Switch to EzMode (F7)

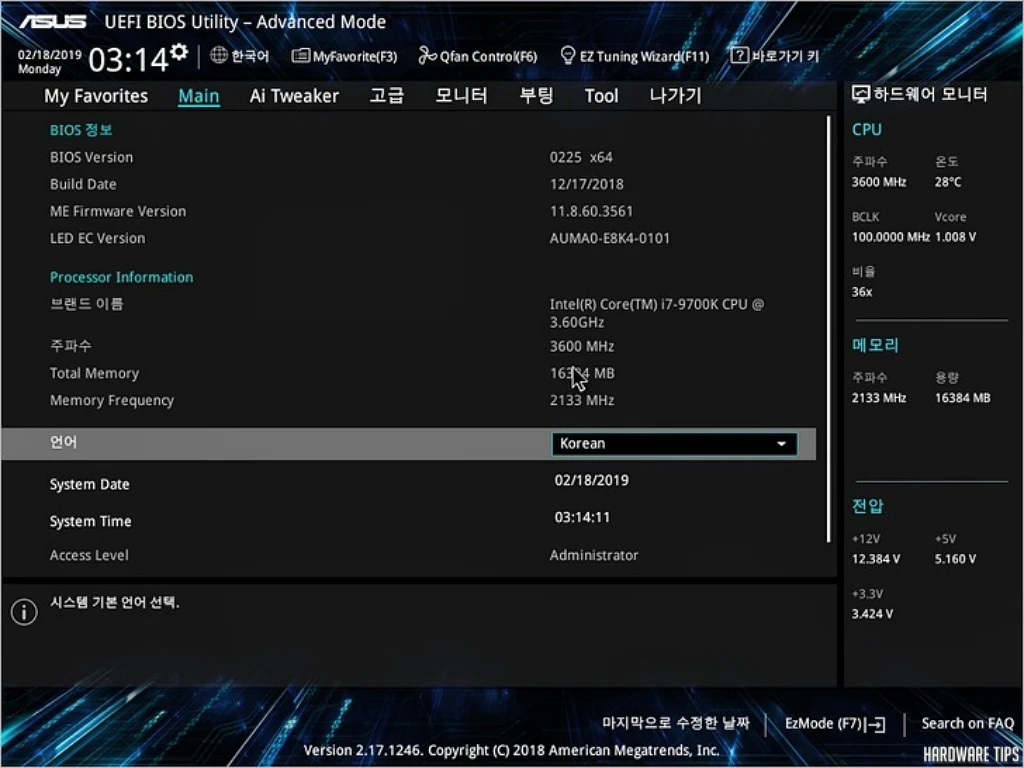click(x=835, y=724)
